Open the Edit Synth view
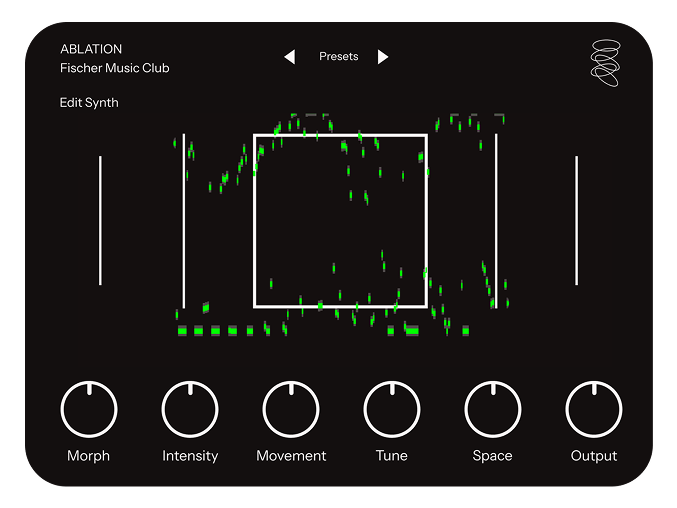 pyautogui.click(x=89, y=103)
